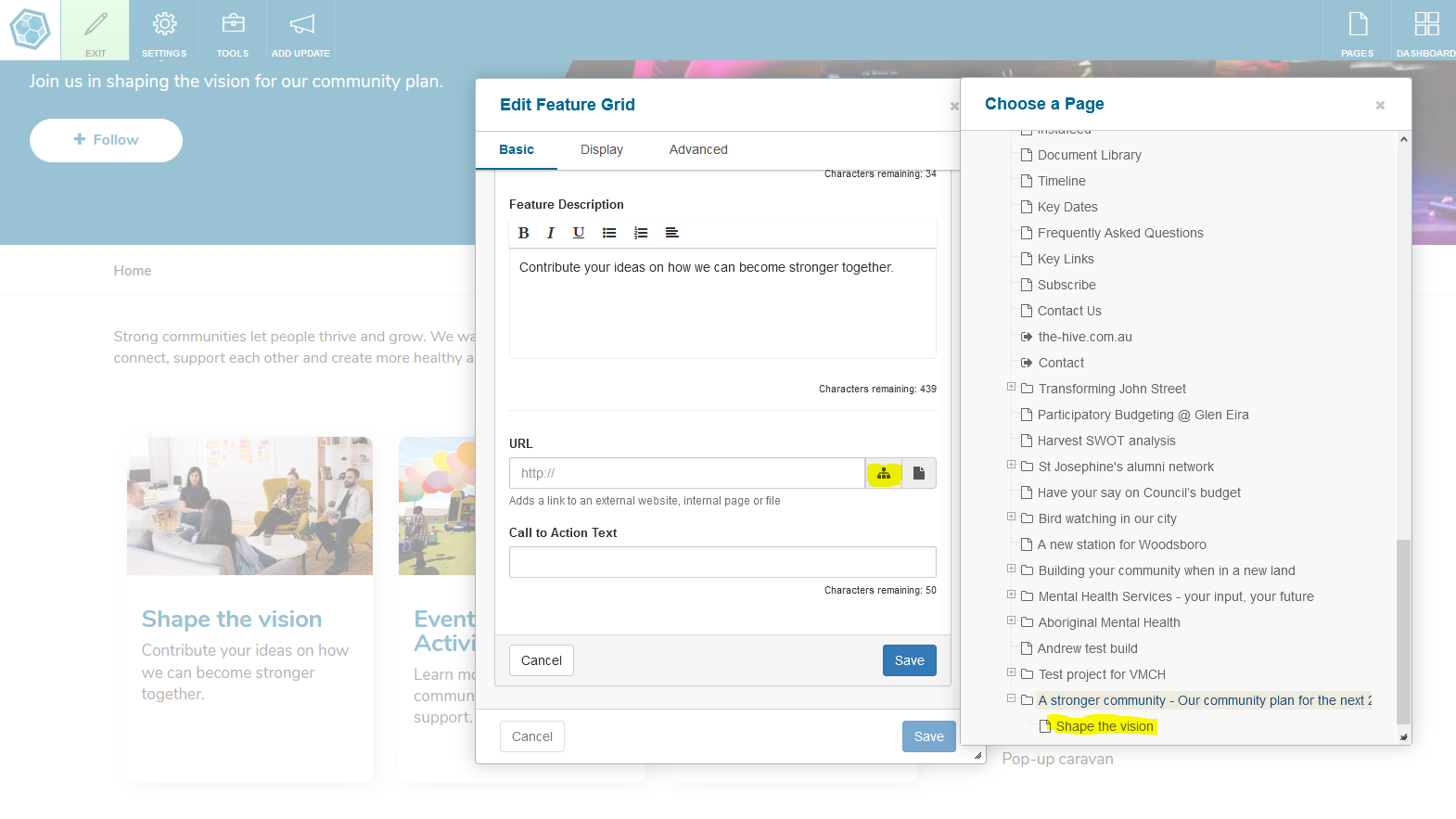Click the text alignment icon
This screenshot has height=819, width=1456.
pyautogui.click(x=672, y=233)
